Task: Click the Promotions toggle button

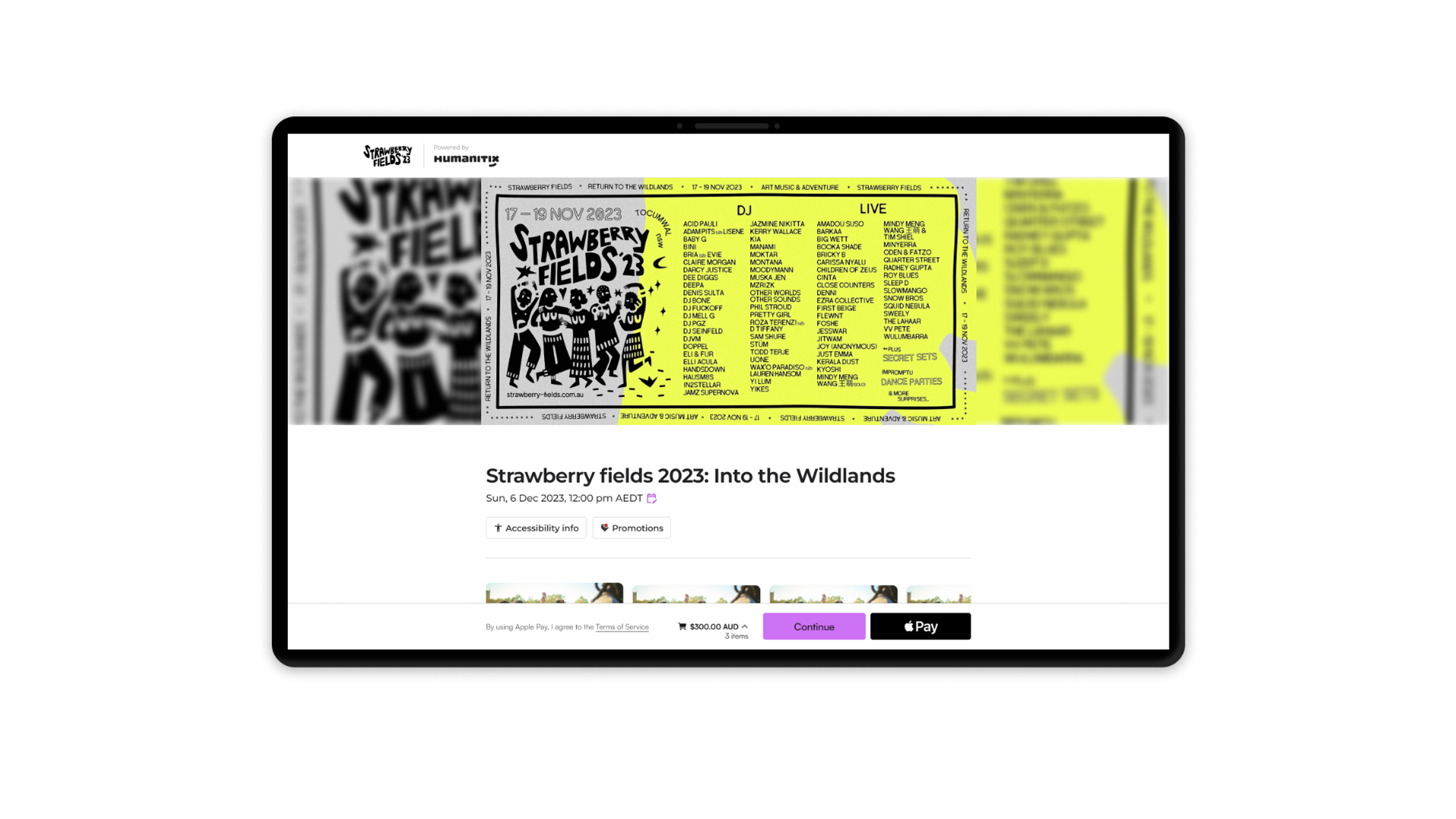Action: pos(631,527)
